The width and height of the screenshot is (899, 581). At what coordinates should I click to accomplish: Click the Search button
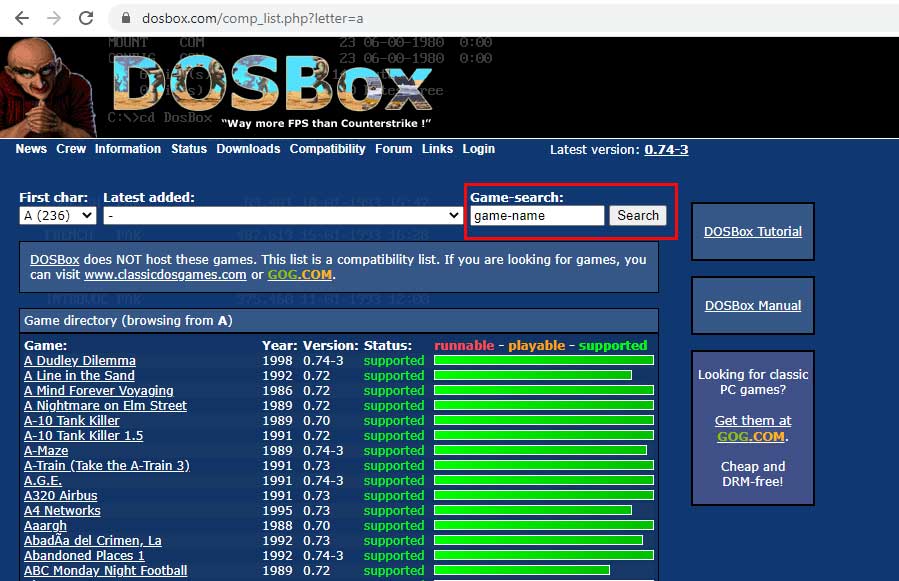click(x=638, y=216)
